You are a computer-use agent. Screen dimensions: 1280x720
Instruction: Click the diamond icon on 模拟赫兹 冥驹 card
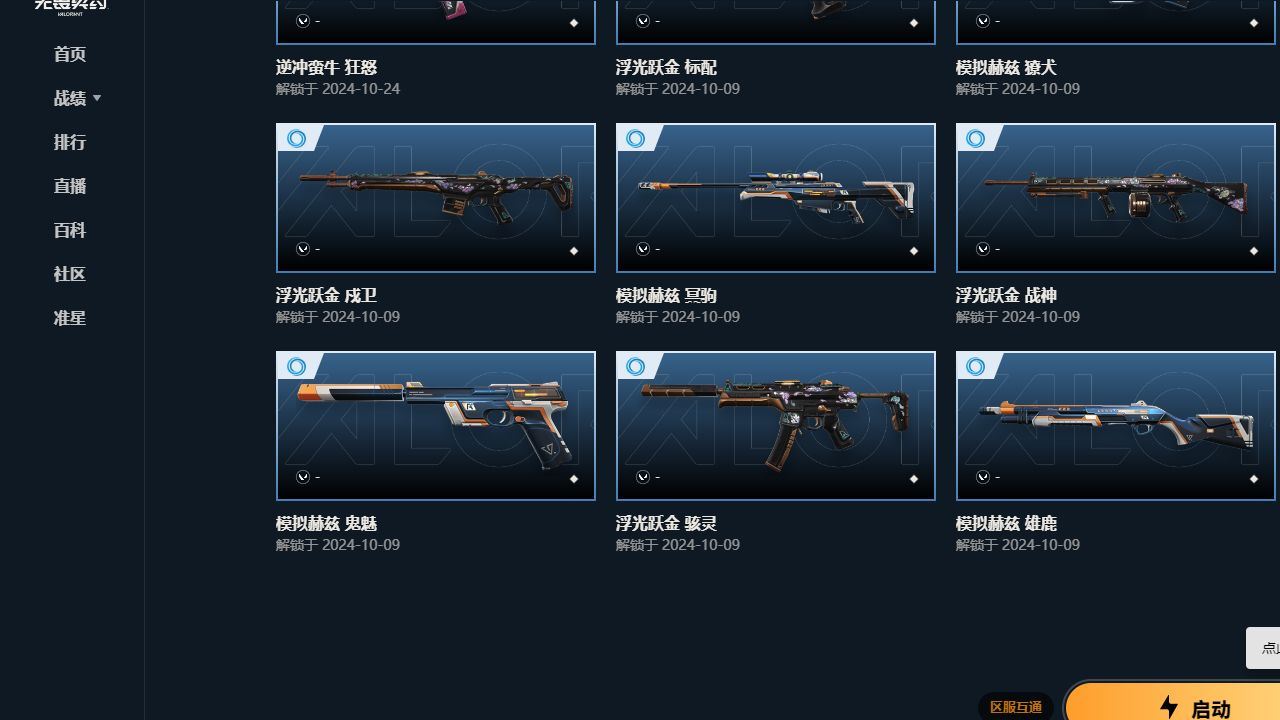pos(914,251)
